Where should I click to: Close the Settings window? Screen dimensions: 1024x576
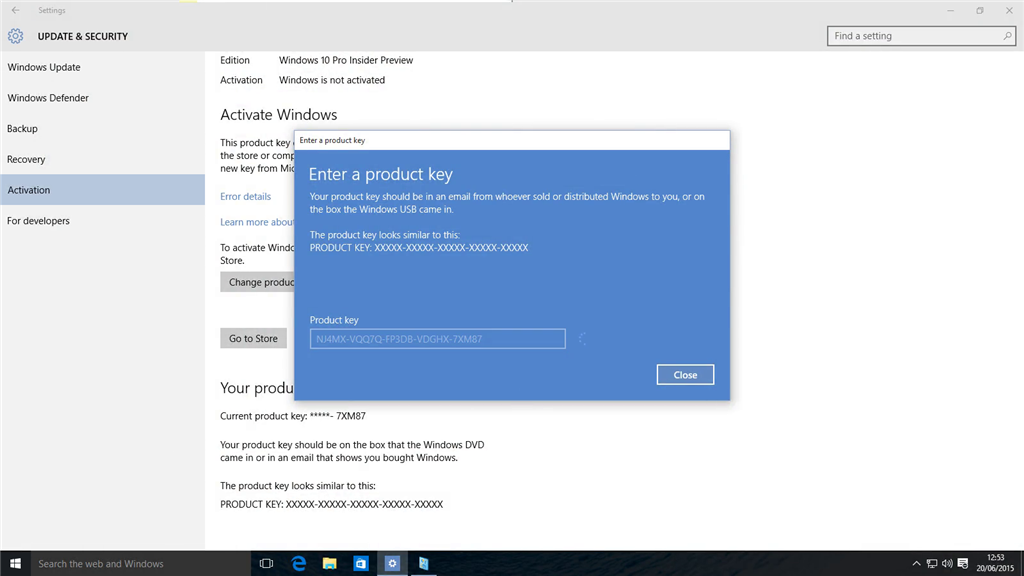click(1009, 10)
